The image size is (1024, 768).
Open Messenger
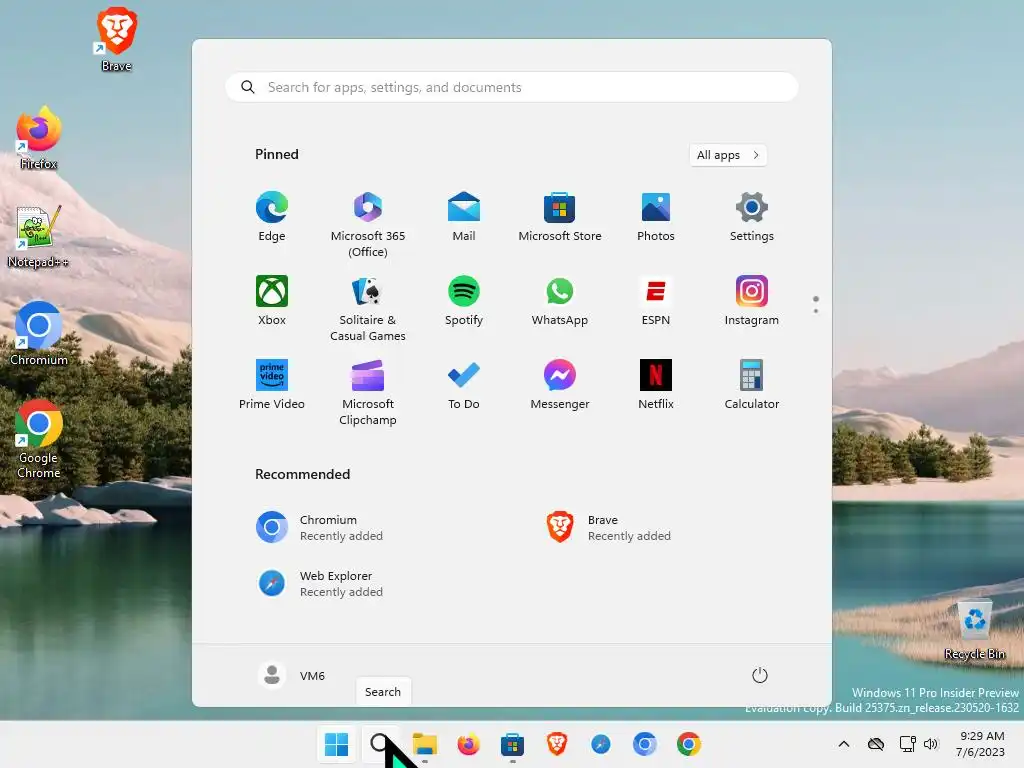point(560,385)
